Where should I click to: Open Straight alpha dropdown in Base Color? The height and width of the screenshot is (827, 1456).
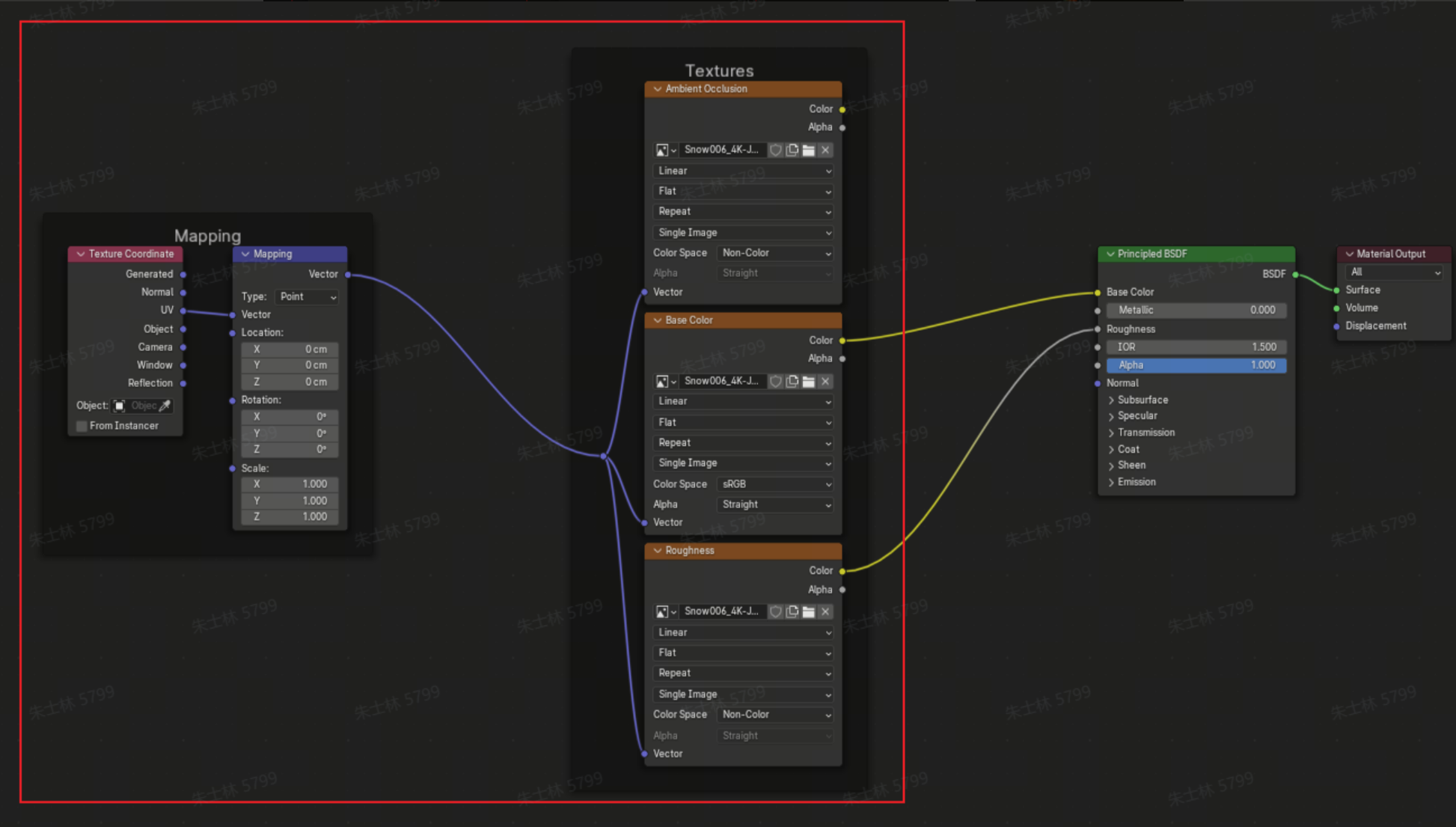click(775, 504)
